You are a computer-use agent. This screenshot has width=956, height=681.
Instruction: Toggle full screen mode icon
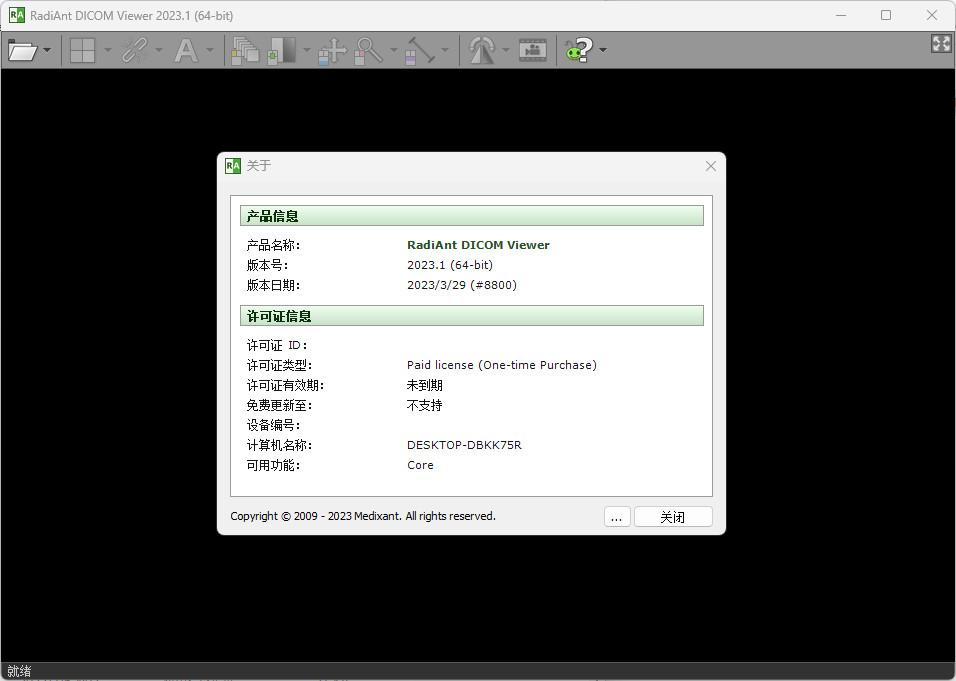pyautogui.click(x=941, y=43)
